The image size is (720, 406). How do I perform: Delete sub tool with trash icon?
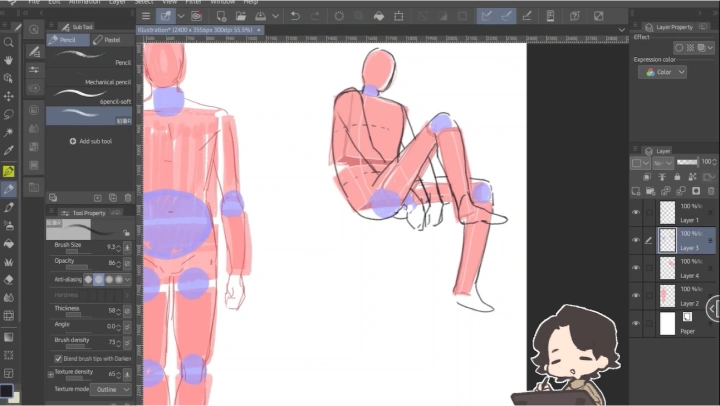(x=128, y=198)
